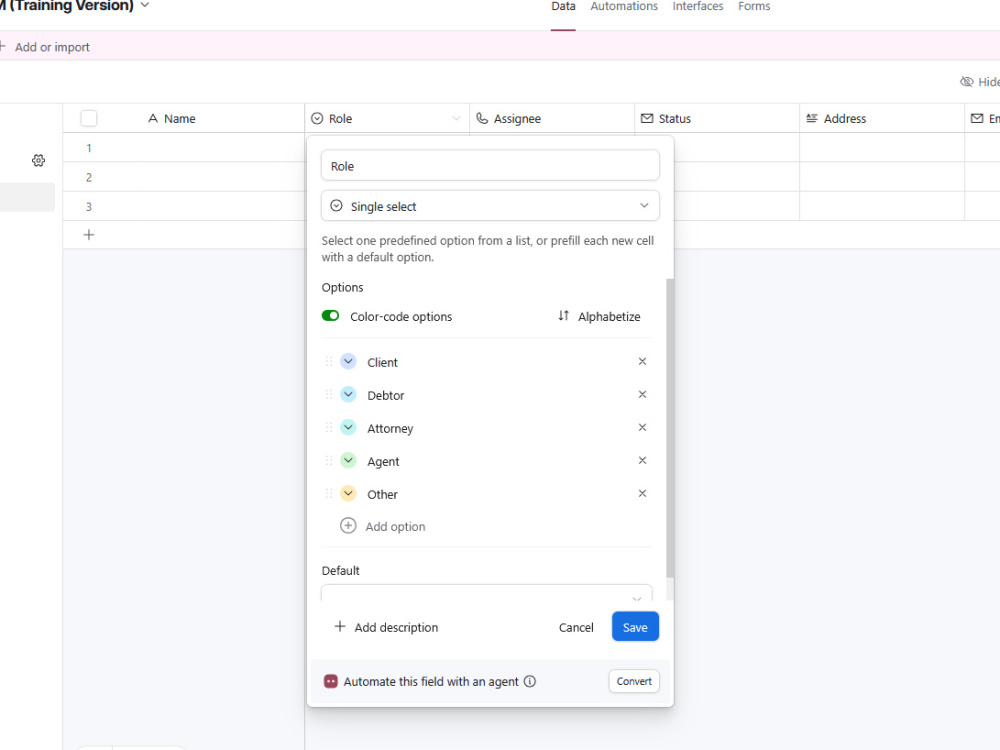Expand the base name dropdown chevron
The image size is (1000, 750).
coord(145,5)
